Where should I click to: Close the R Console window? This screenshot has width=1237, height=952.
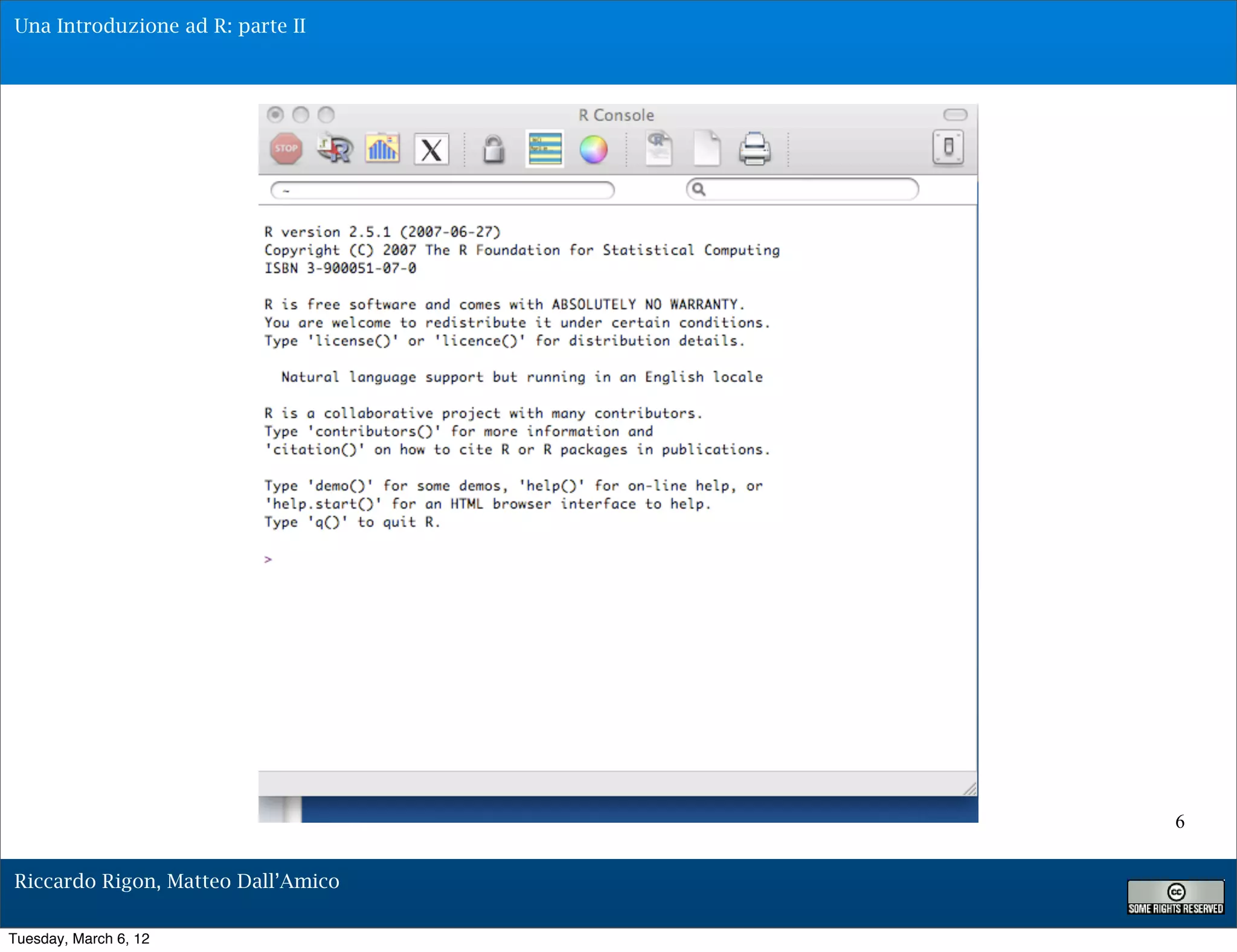click(275, 115)
